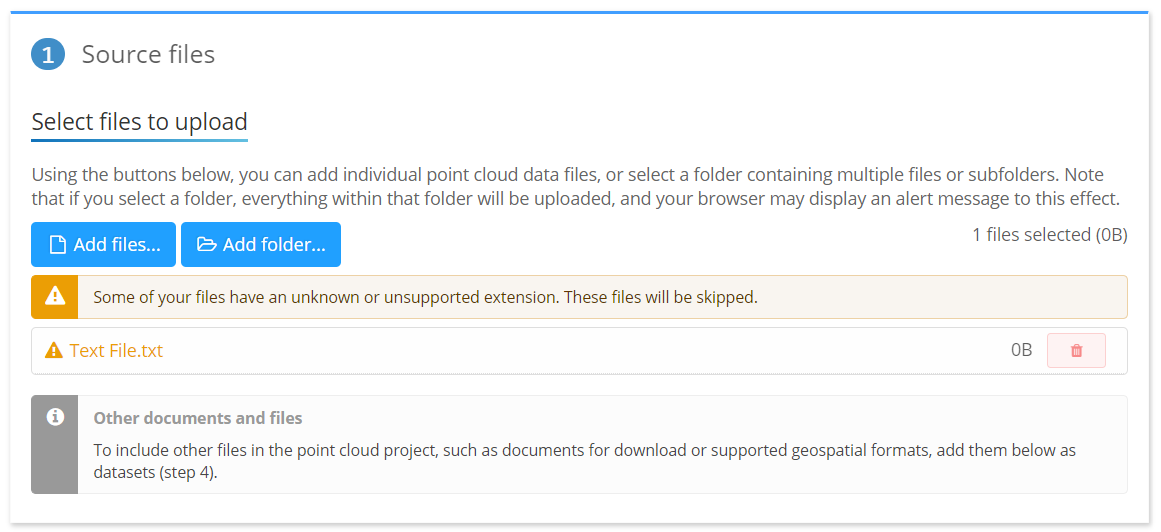1161x532 pixels.
Task: Click the Select files to upload title
Action: (x=139, y=122)
